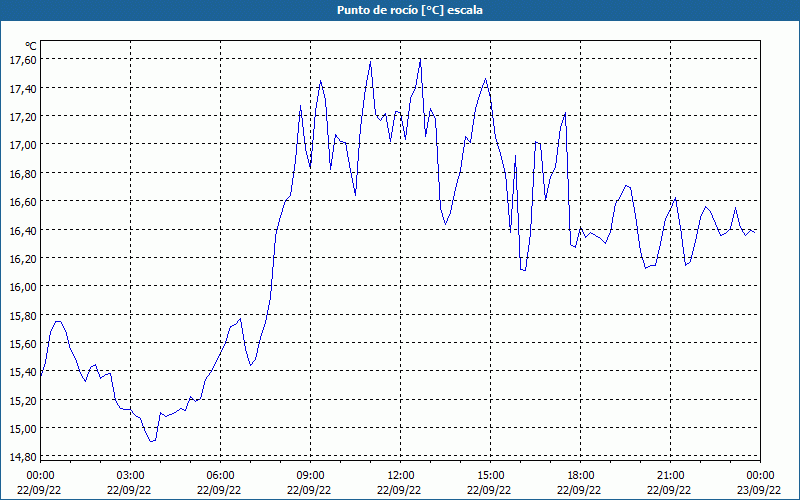Click the "21:00" time axis label
The image size is (800, 500).
coord(670,476)
